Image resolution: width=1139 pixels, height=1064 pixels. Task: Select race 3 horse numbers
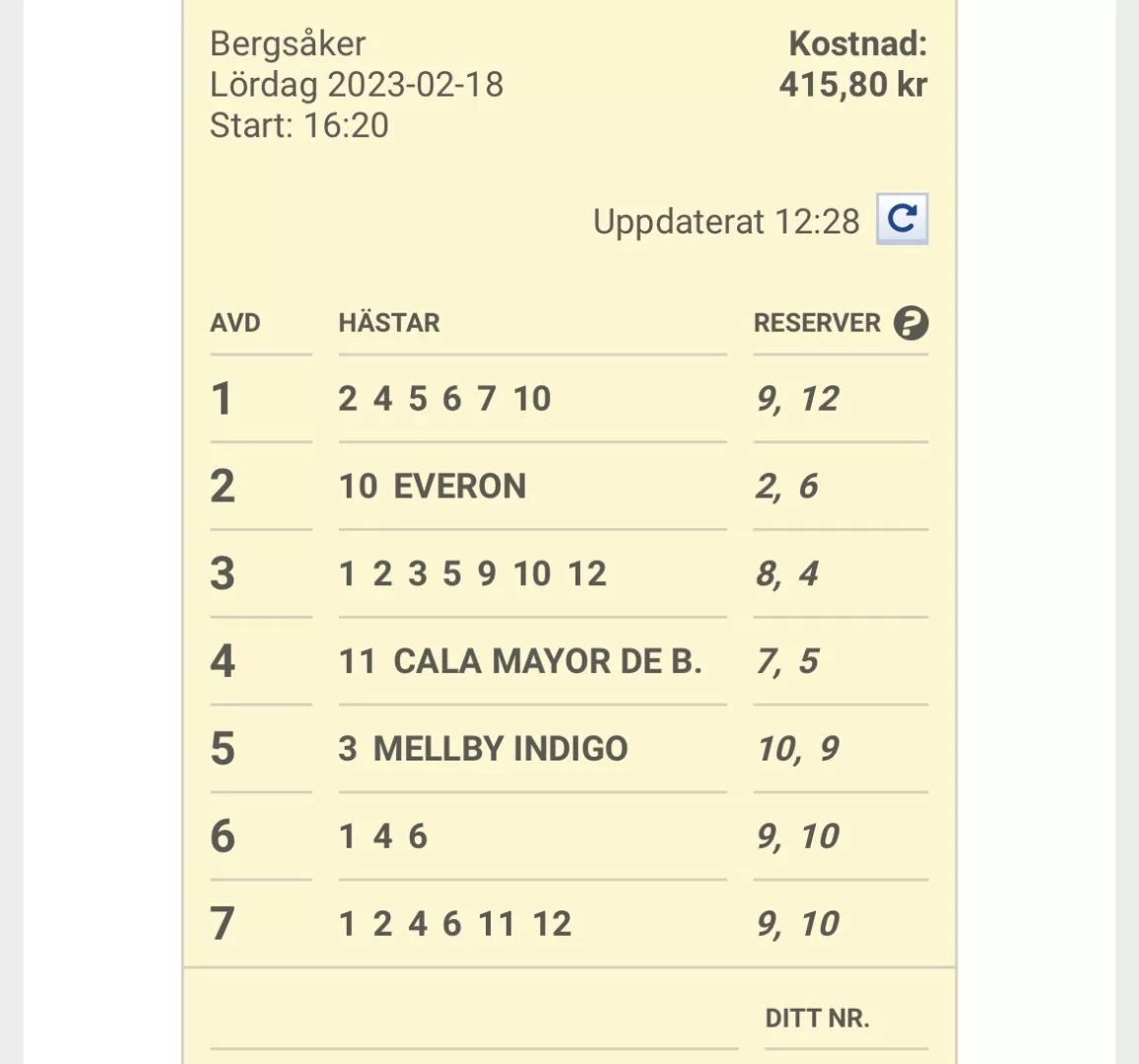(x=473, y=574)
